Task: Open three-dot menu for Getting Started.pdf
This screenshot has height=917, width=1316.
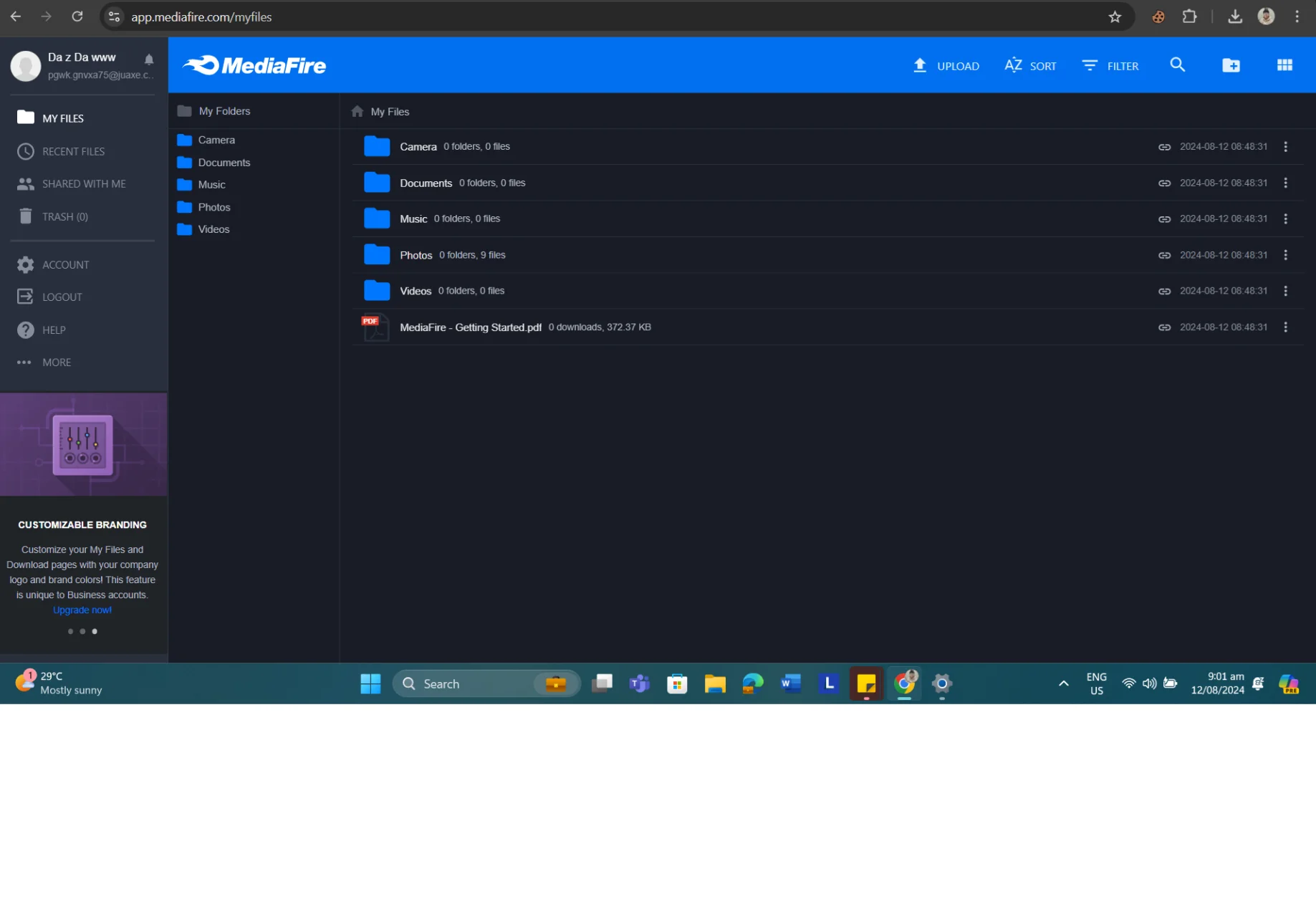Action: [1285, 327]
